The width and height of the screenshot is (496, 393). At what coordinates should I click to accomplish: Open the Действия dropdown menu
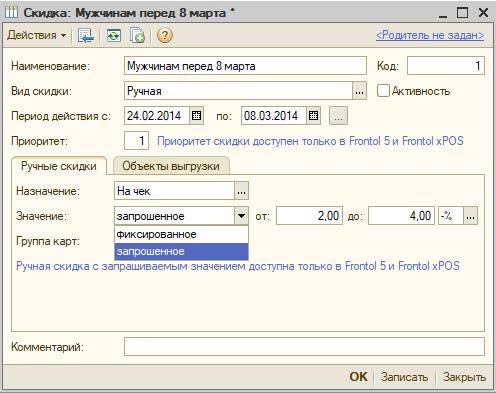tap(37, 35)
